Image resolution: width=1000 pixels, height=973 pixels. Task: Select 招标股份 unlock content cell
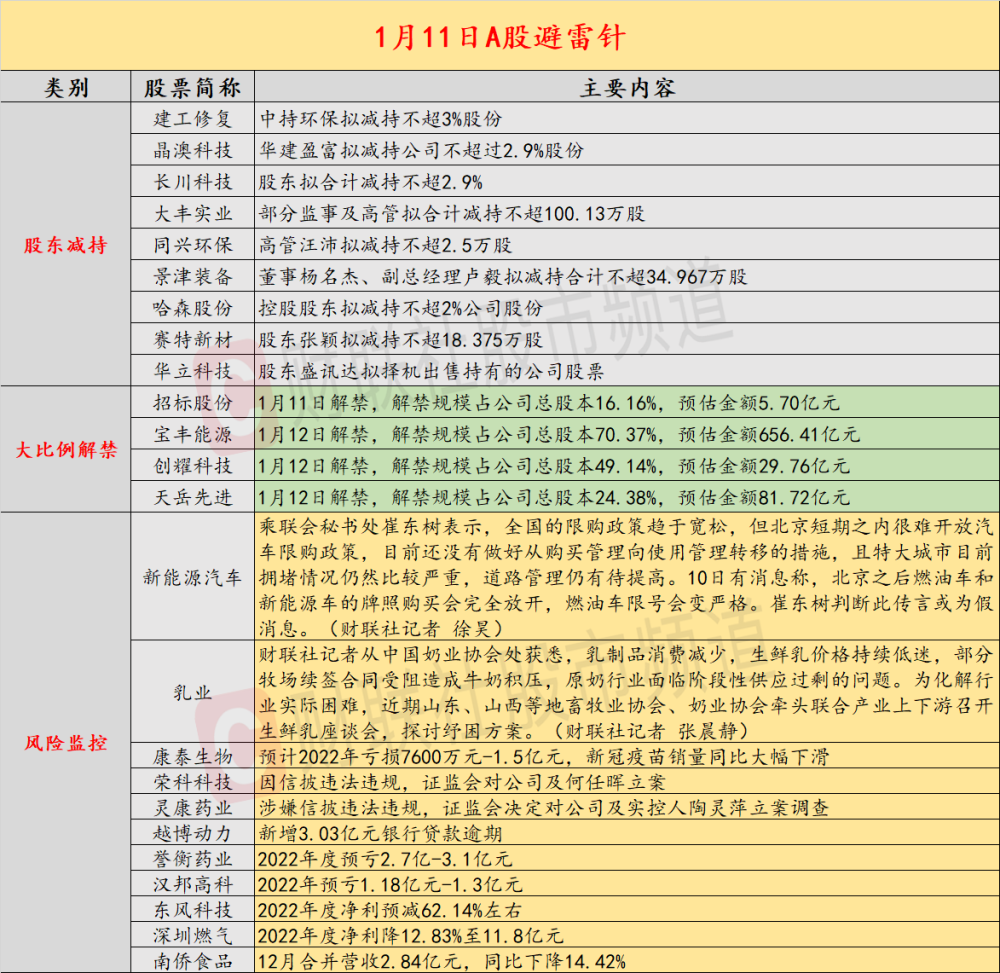[627, 402]
